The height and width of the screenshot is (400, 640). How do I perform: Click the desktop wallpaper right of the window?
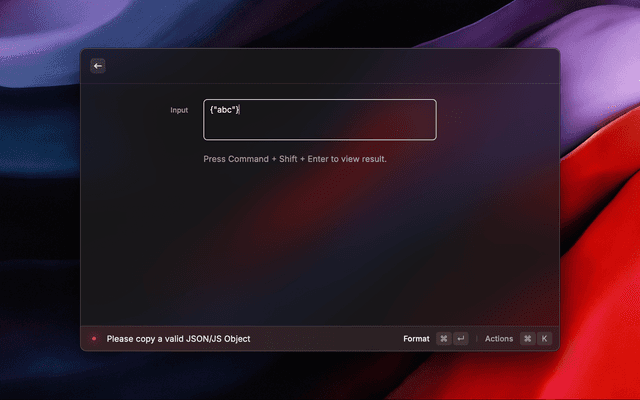(600, 200)
